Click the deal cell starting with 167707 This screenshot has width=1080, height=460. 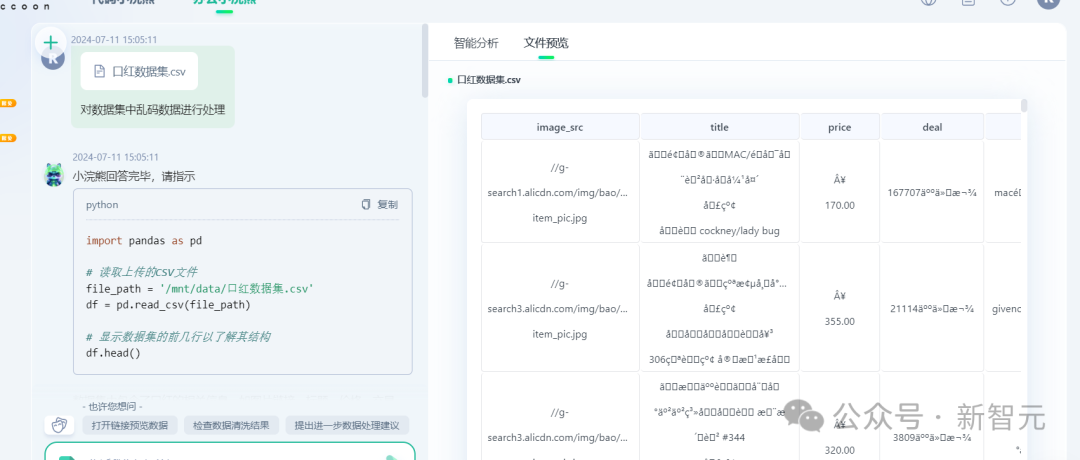[933, 192]
